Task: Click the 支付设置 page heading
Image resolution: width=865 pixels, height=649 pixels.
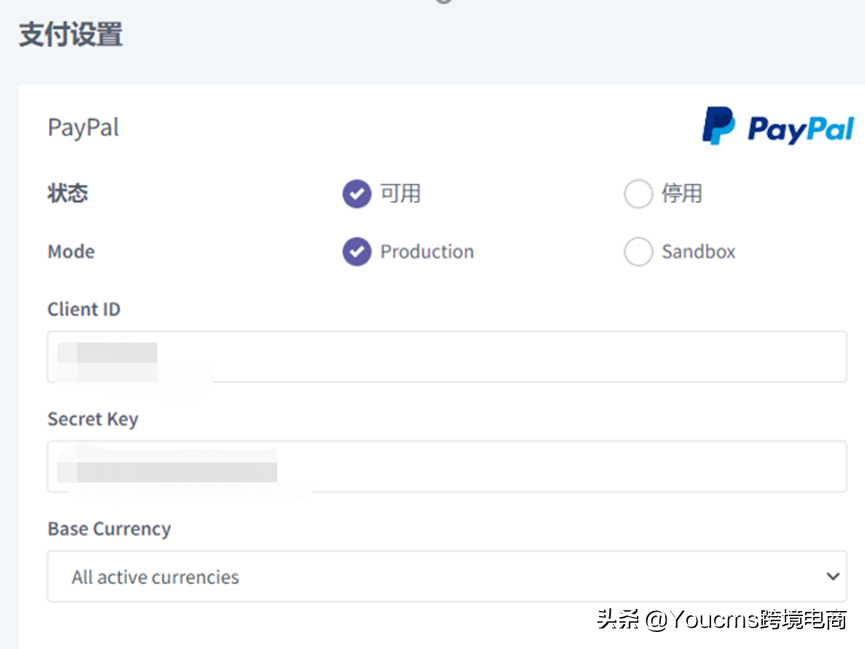Action: (71, 34)
